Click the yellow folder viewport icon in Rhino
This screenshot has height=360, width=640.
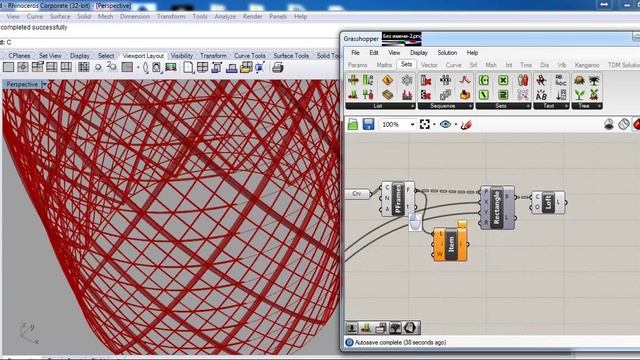coord(246,67)
